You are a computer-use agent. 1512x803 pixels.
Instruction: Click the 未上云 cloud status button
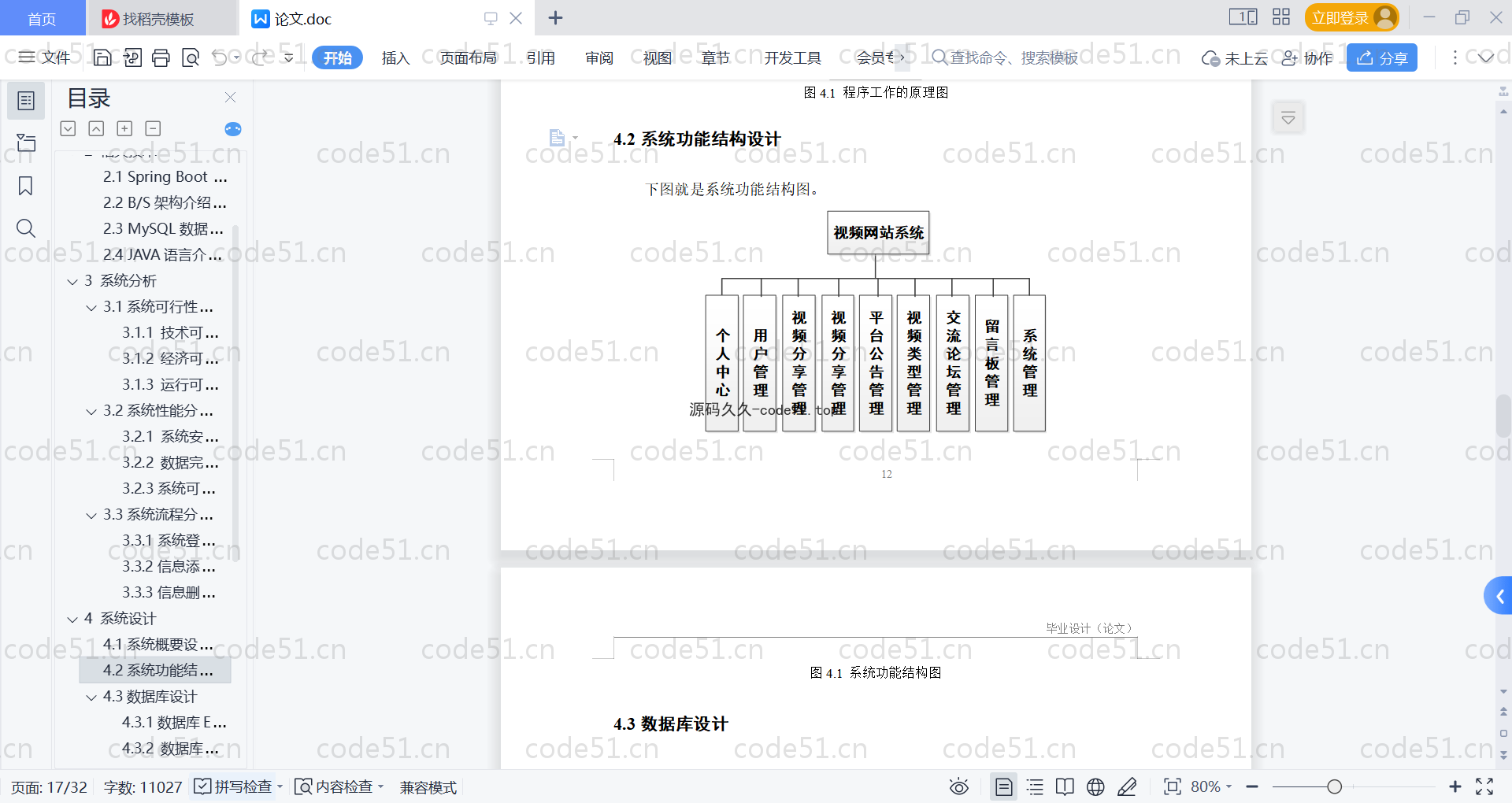pos(1234,57)
